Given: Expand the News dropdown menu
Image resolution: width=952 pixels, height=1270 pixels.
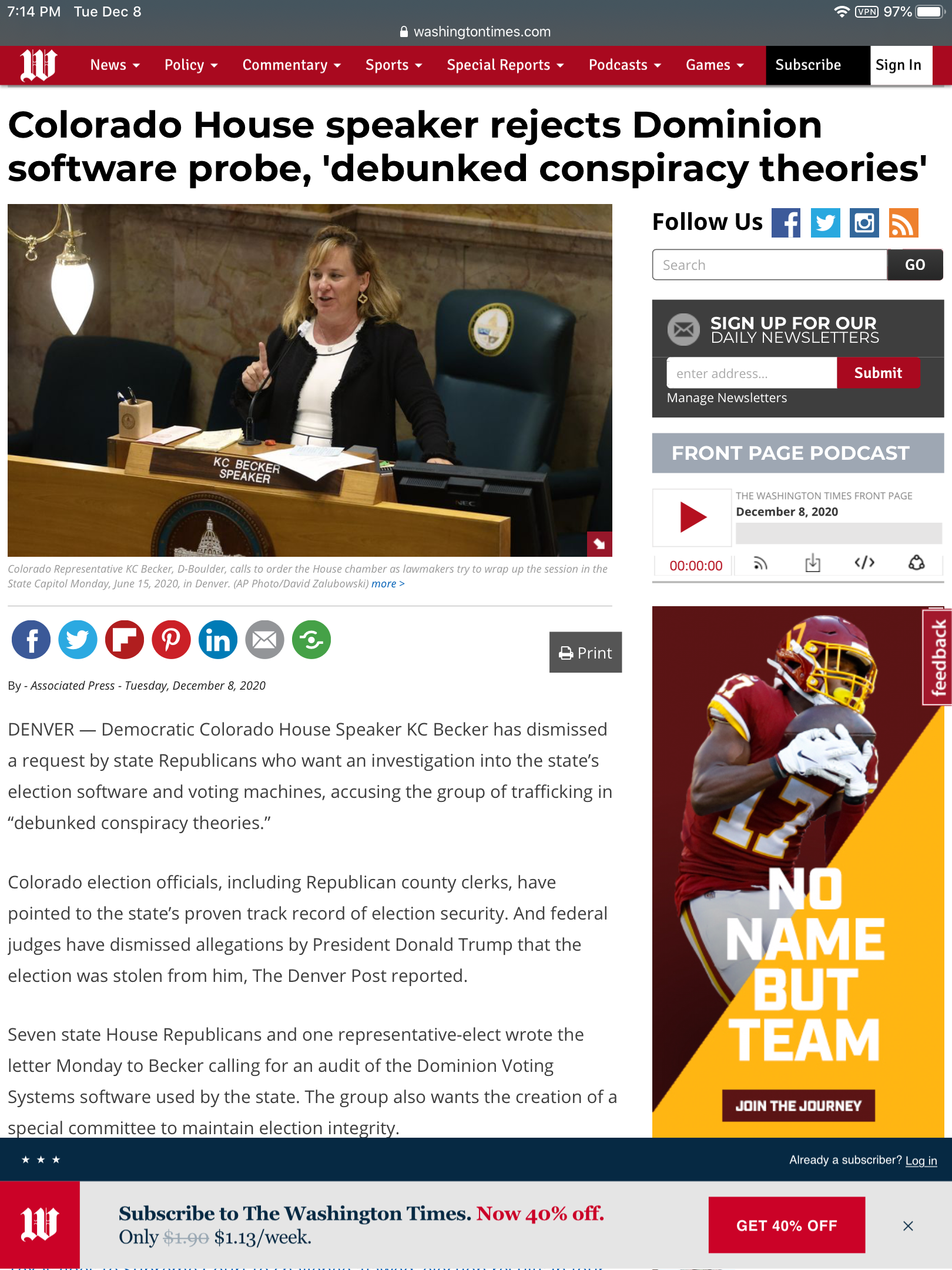Looking at the screenshot, I should [x=115, y=65].
